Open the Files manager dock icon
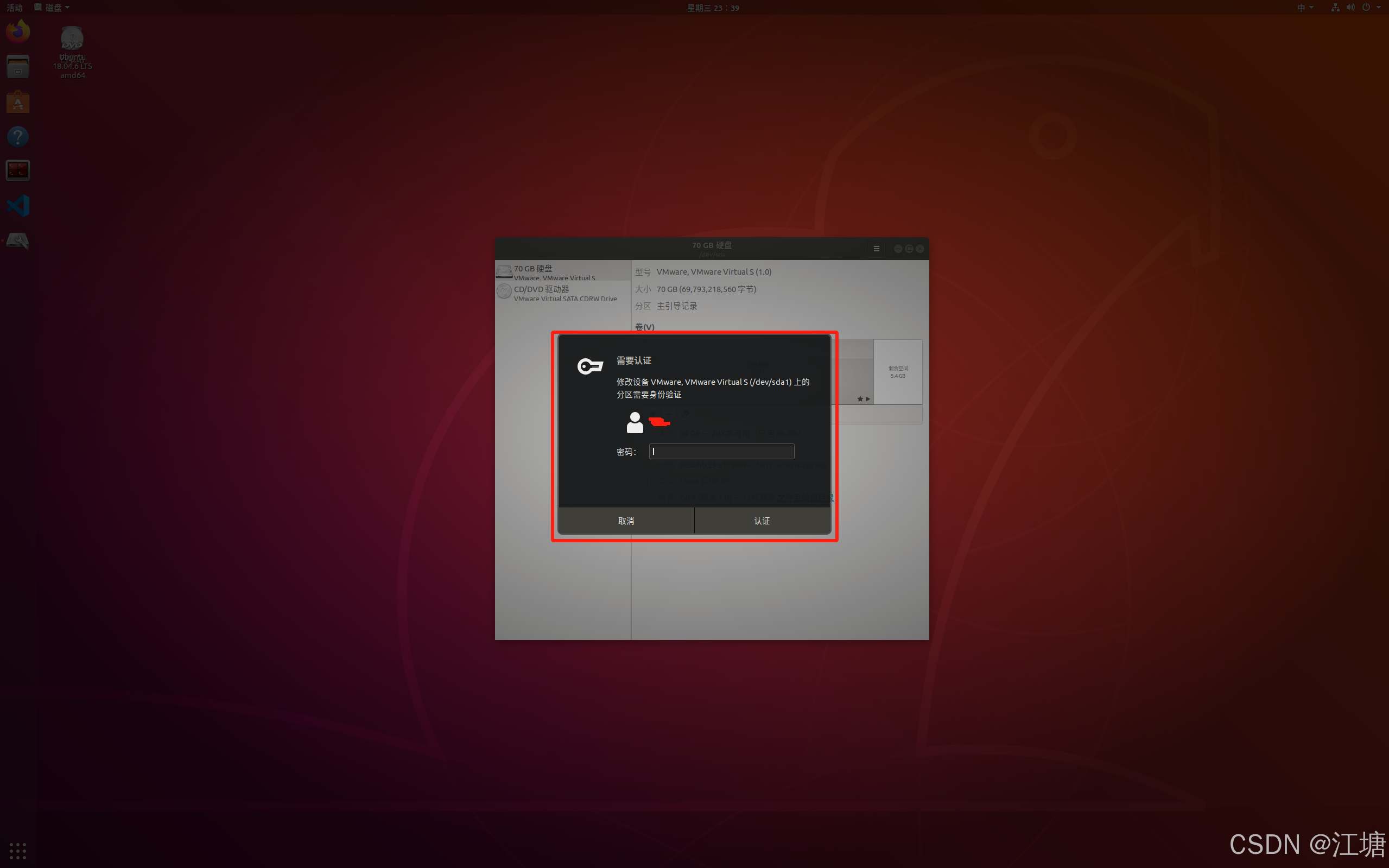Viewport: 1389px width, 868px height. coord(18,67)
